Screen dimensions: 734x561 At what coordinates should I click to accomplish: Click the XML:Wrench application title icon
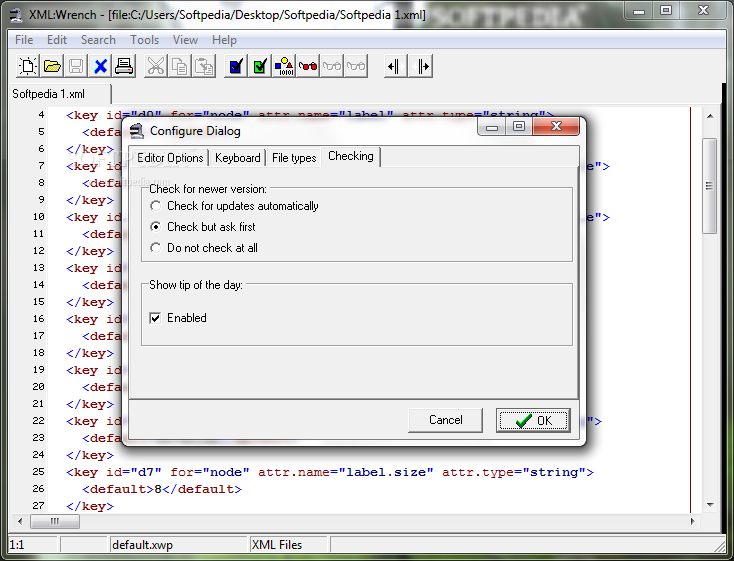click(16, 15)
